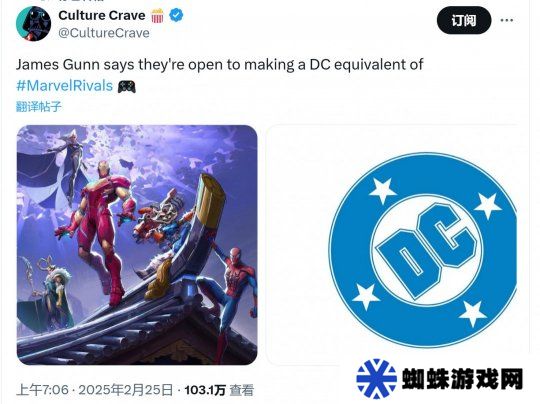
Task: Click the 订阅 subscribe button
Action: (464, 20)
